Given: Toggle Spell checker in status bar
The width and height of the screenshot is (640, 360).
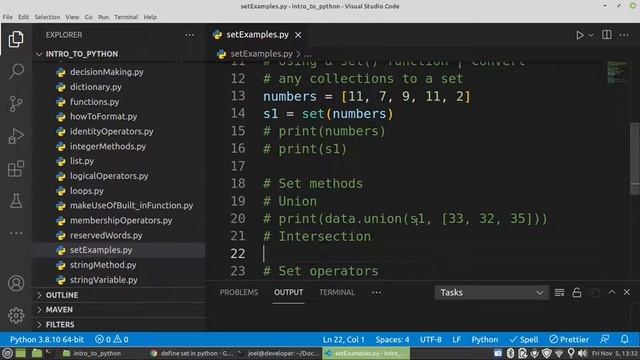Looking at the screenshot, I should (x=524, y=339).
